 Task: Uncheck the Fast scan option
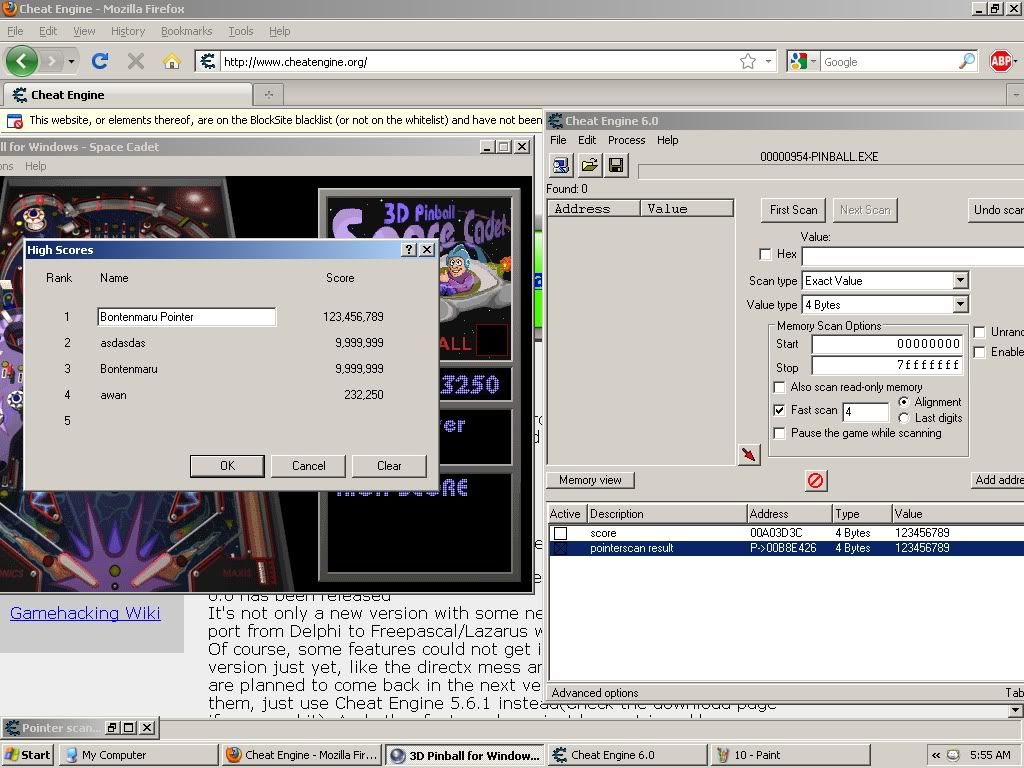[x=779, y=410]
